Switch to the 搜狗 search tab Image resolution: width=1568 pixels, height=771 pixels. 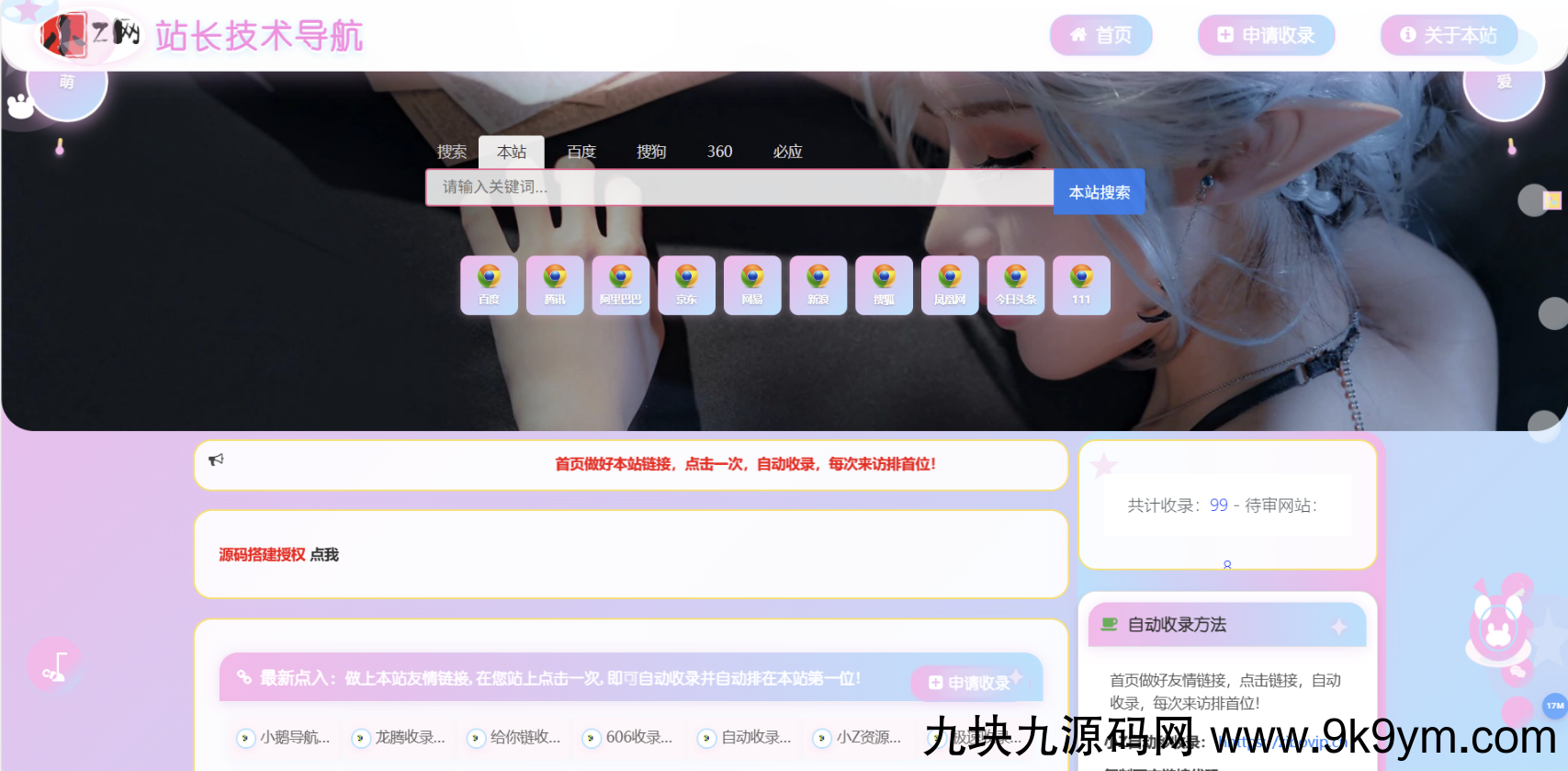[651, 152]
